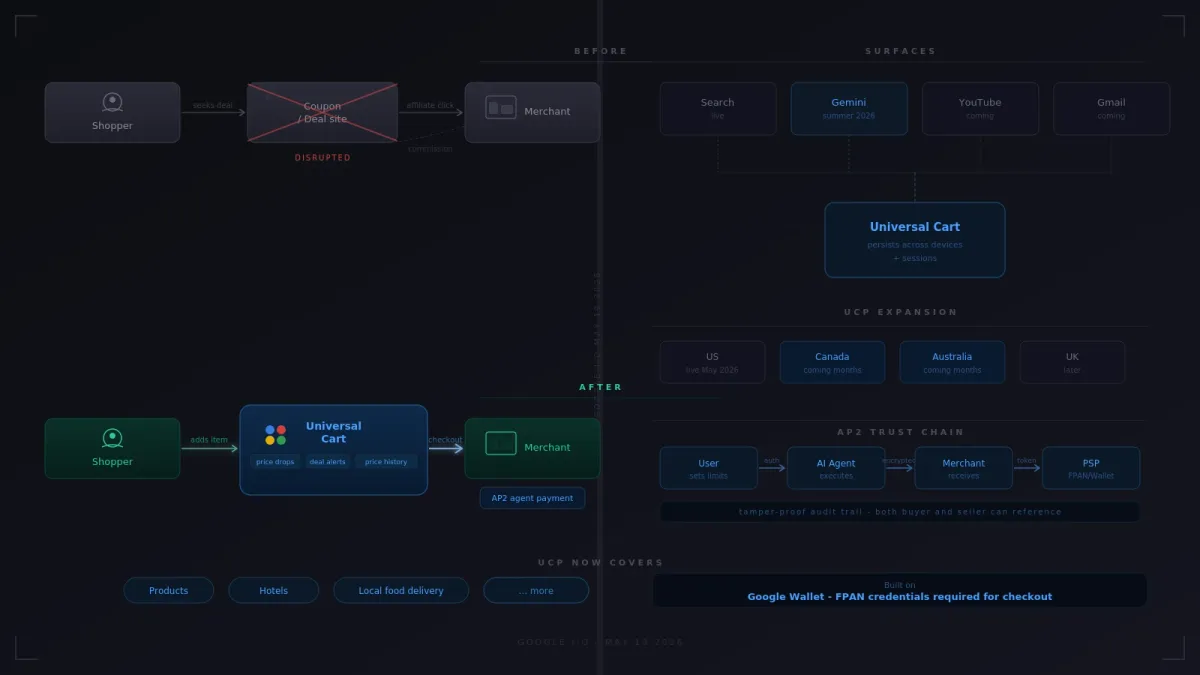Select the Australia expansion card
The height and width of the screenshot is (675, 1200).
click(x=952, y=362)
